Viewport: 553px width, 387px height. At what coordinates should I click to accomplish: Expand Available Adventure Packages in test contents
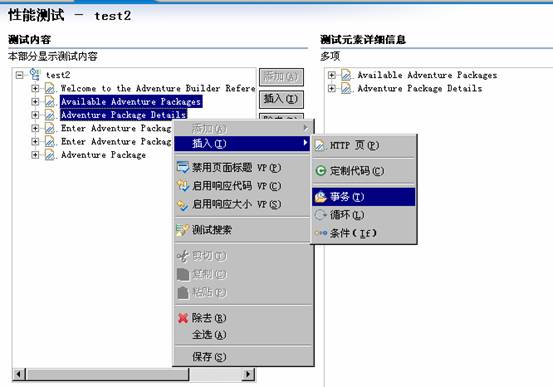(35, 102)
